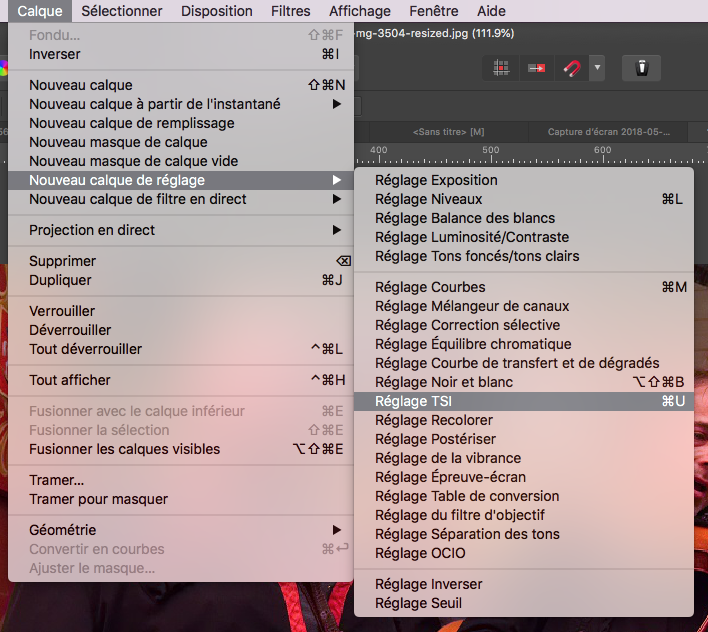Image resolution: width=708 pixels, height=632 pixels.
Task: Expand Nouveau calque de filtre en direct
Action: [x=181, y=199]
